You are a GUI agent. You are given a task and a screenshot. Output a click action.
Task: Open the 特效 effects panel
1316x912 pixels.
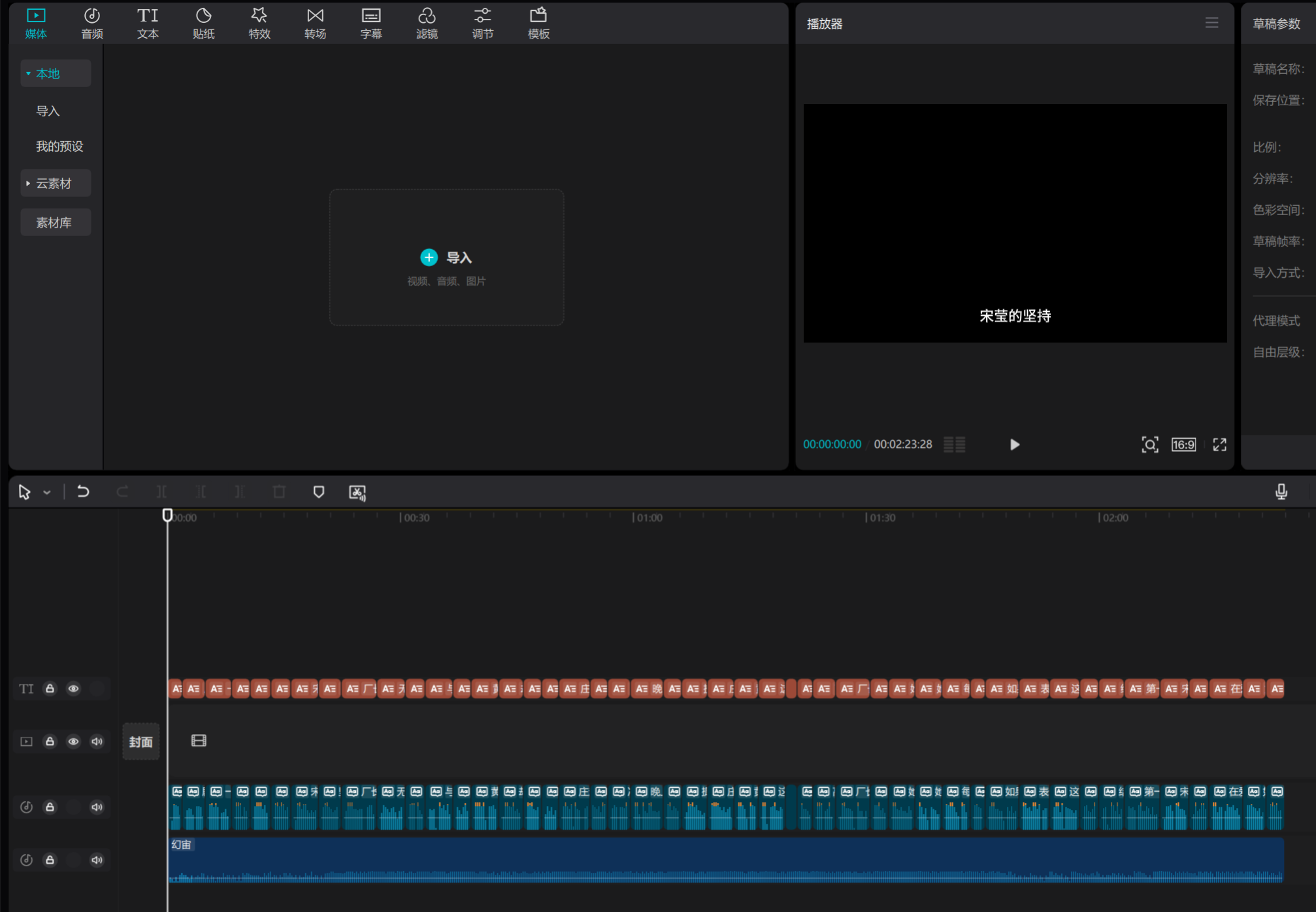point(259,23)
